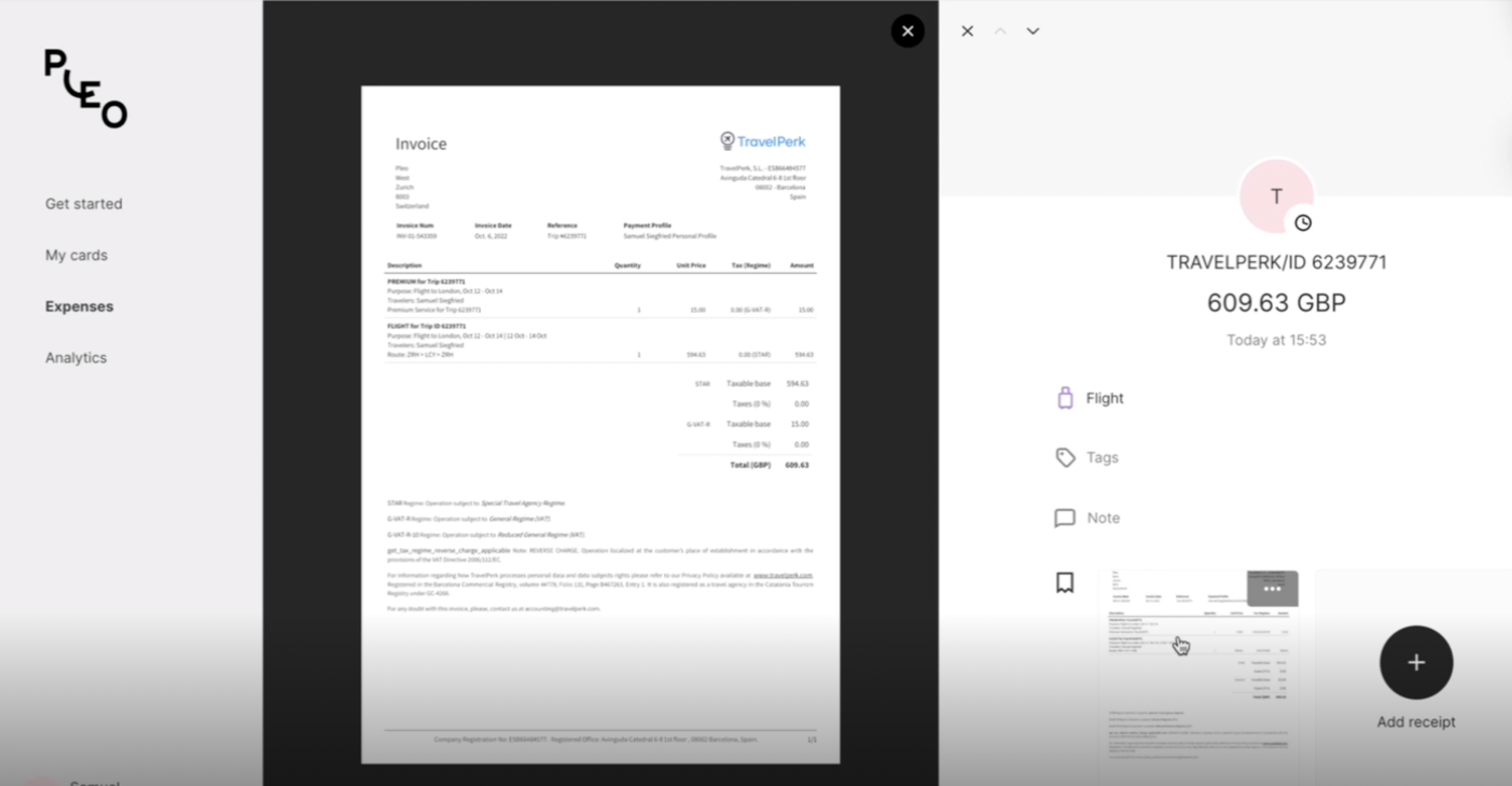Change the Flight category

coord(1105,398)
